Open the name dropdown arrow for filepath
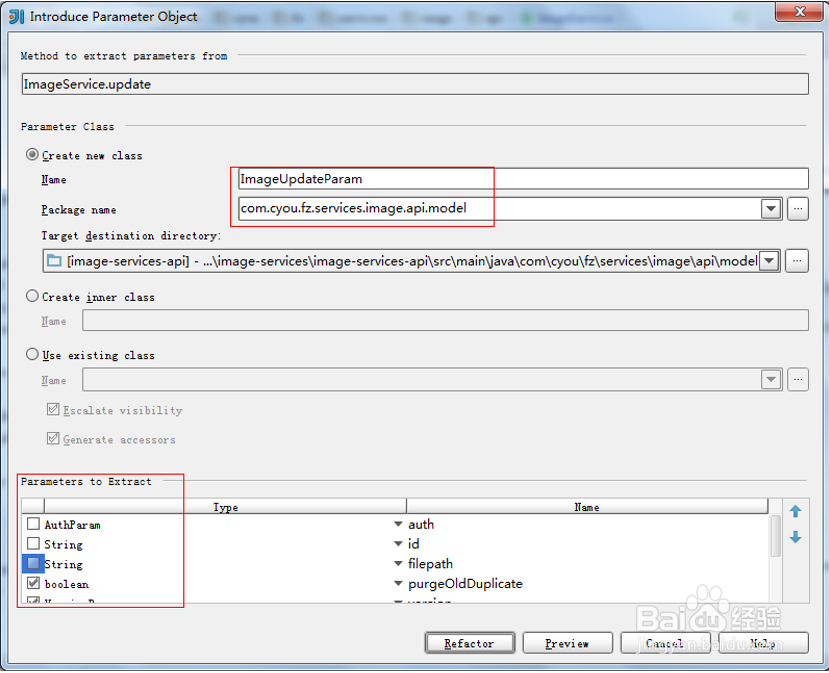The width and height of the screenshot is (829, 673). pos(398,564)
